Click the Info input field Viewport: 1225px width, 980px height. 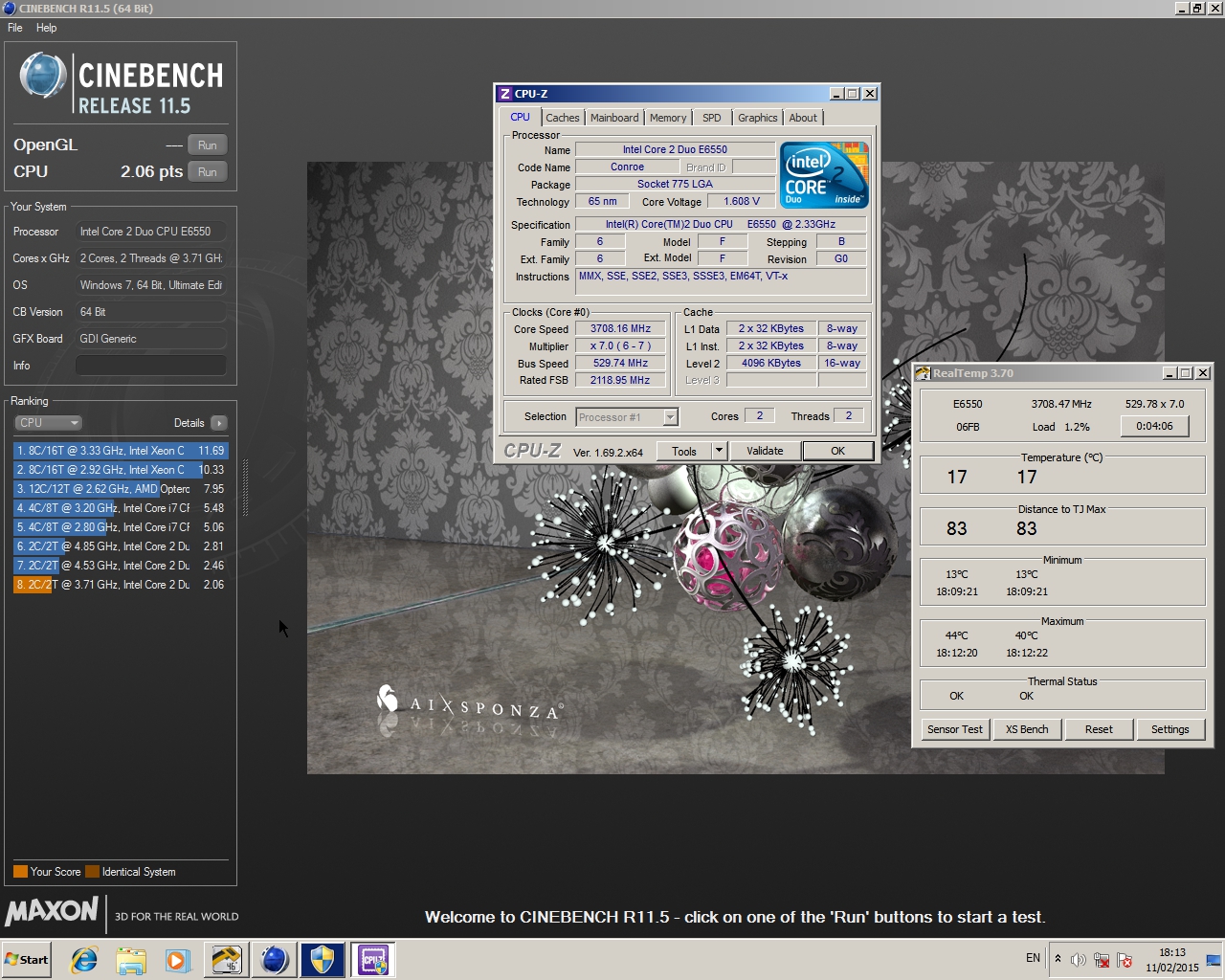(x=151, y=366)
